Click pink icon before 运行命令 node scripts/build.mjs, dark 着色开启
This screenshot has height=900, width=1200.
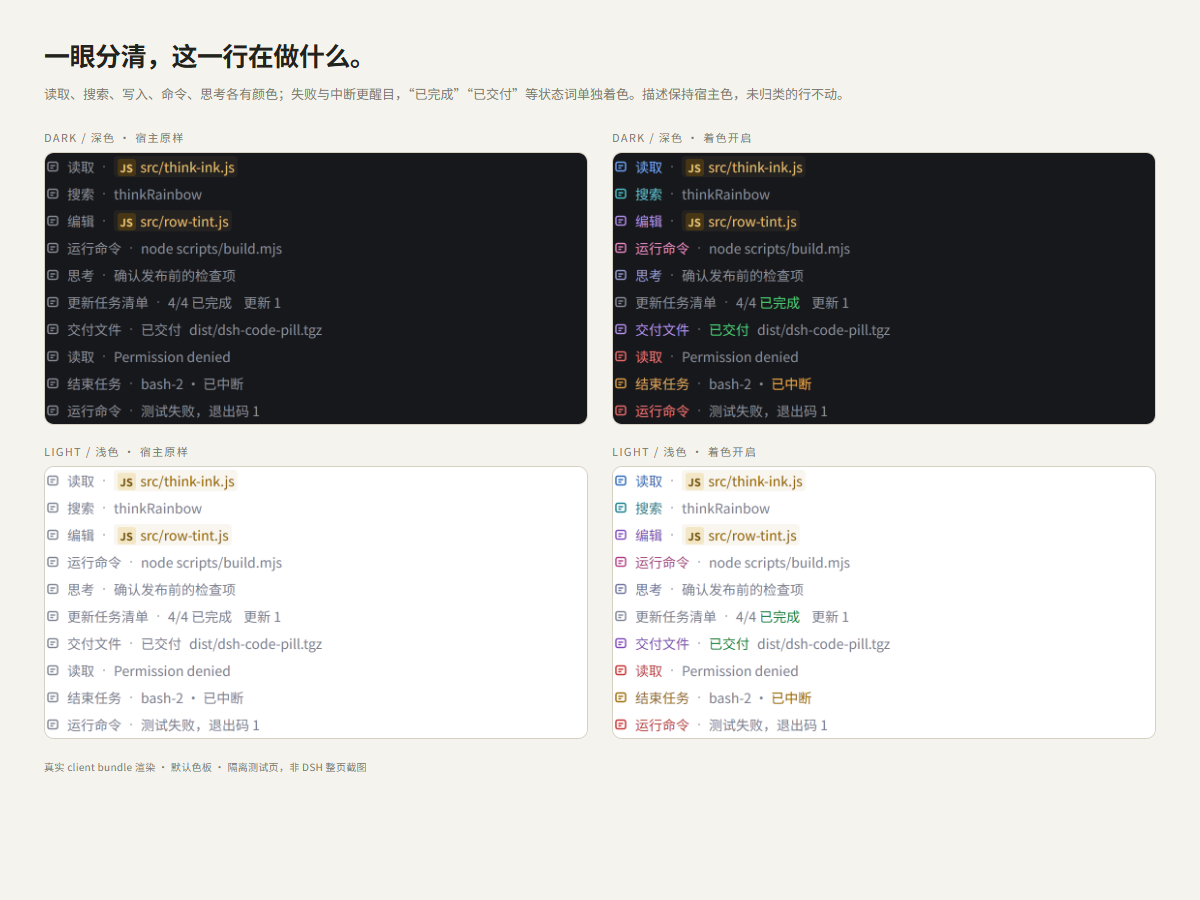pyautogui.click(x=621, y=248)
